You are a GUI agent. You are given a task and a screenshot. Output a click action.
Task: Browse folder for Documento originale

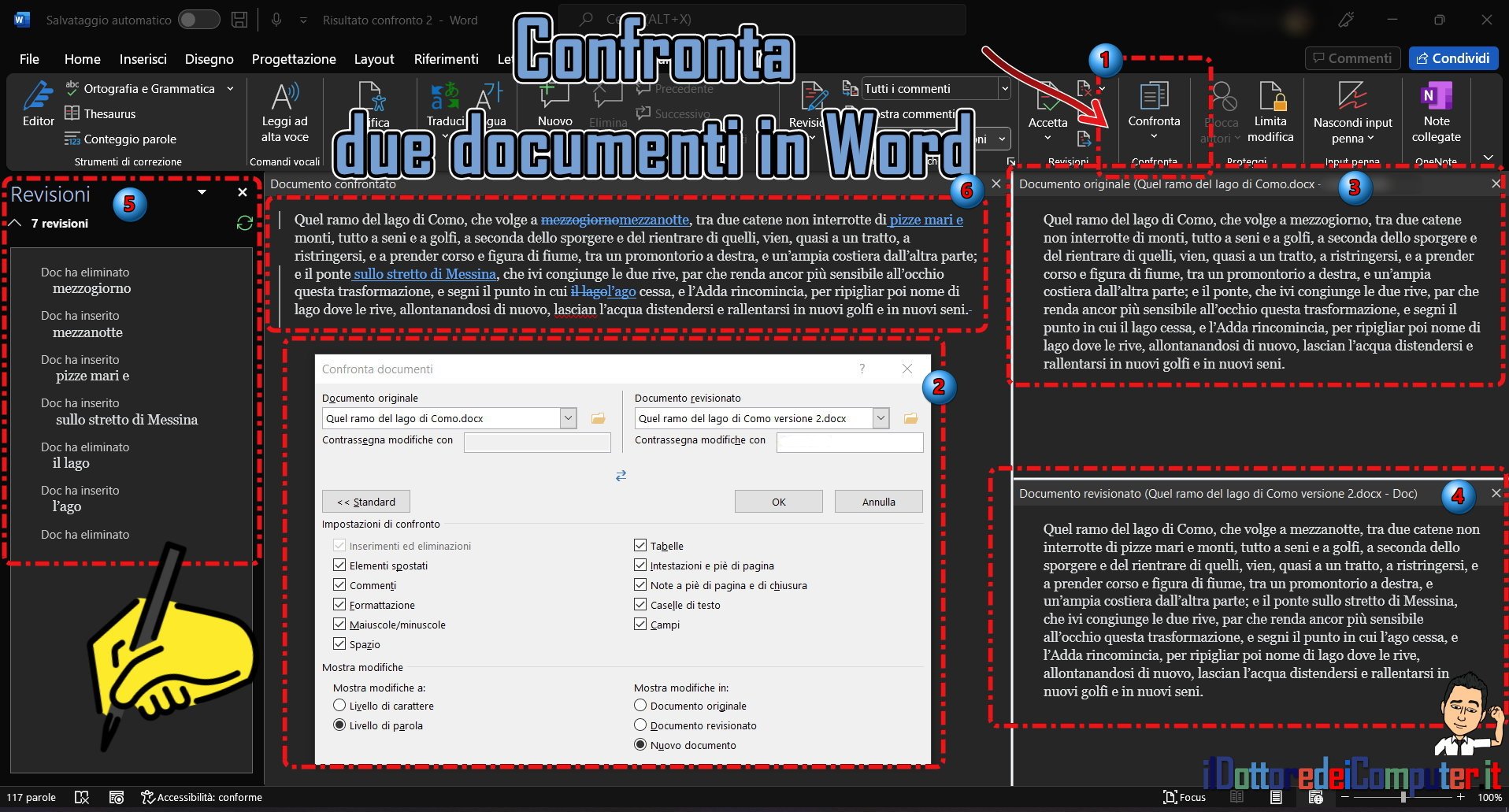(x=598, y=418)
